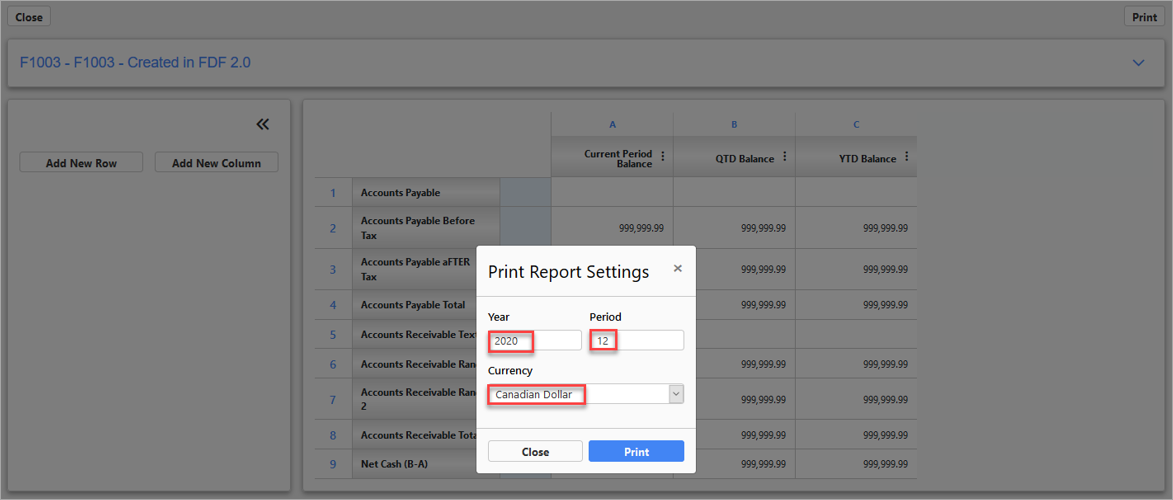
Task: Open the Currency dropdown arrow
Action: pos(676,394)
